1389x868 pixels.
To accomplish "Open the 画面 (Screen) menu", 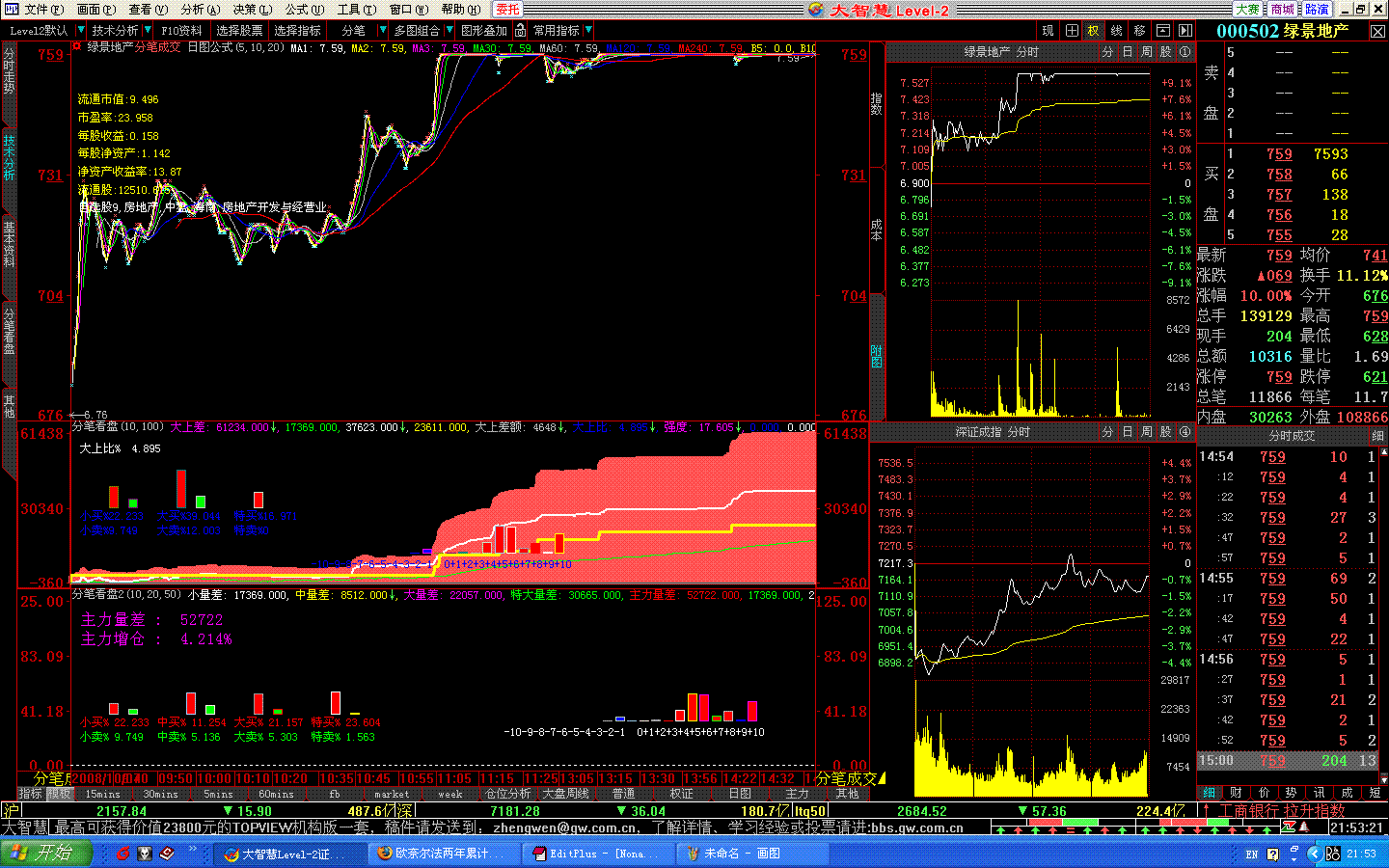I will (x=95, y=10).
